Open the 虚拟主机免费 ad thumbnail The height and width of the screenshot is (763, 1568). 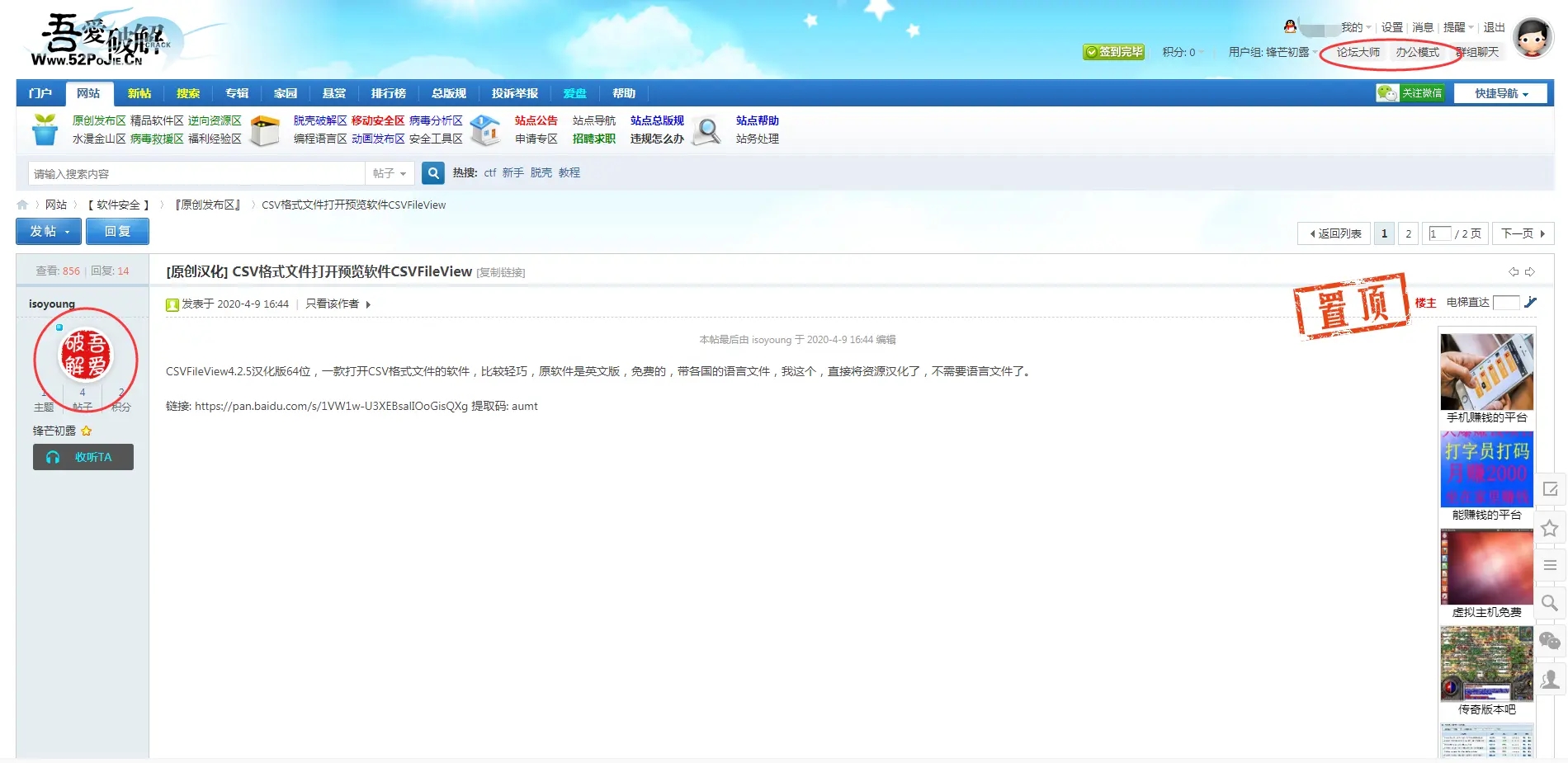click(x=1486, y=567)
